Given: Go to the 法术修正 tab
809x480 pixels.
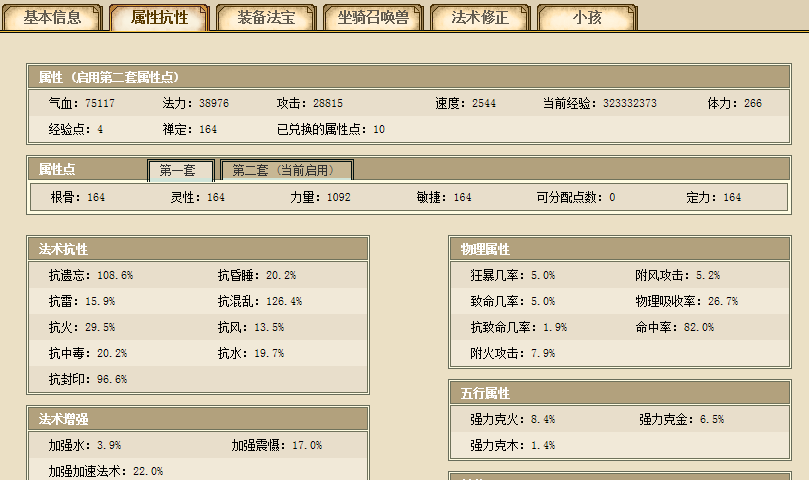Looking at the screenshot, I should pyautogui.click(x=480, y=17).
